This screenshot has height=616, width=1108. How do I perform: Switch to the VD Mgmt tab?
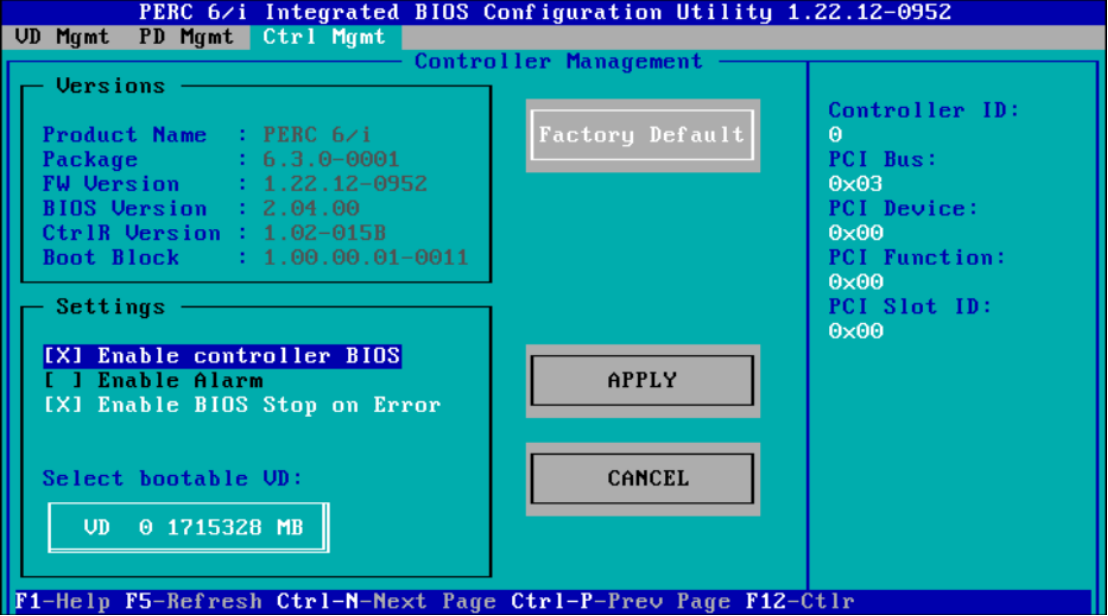tap(62, 37)
